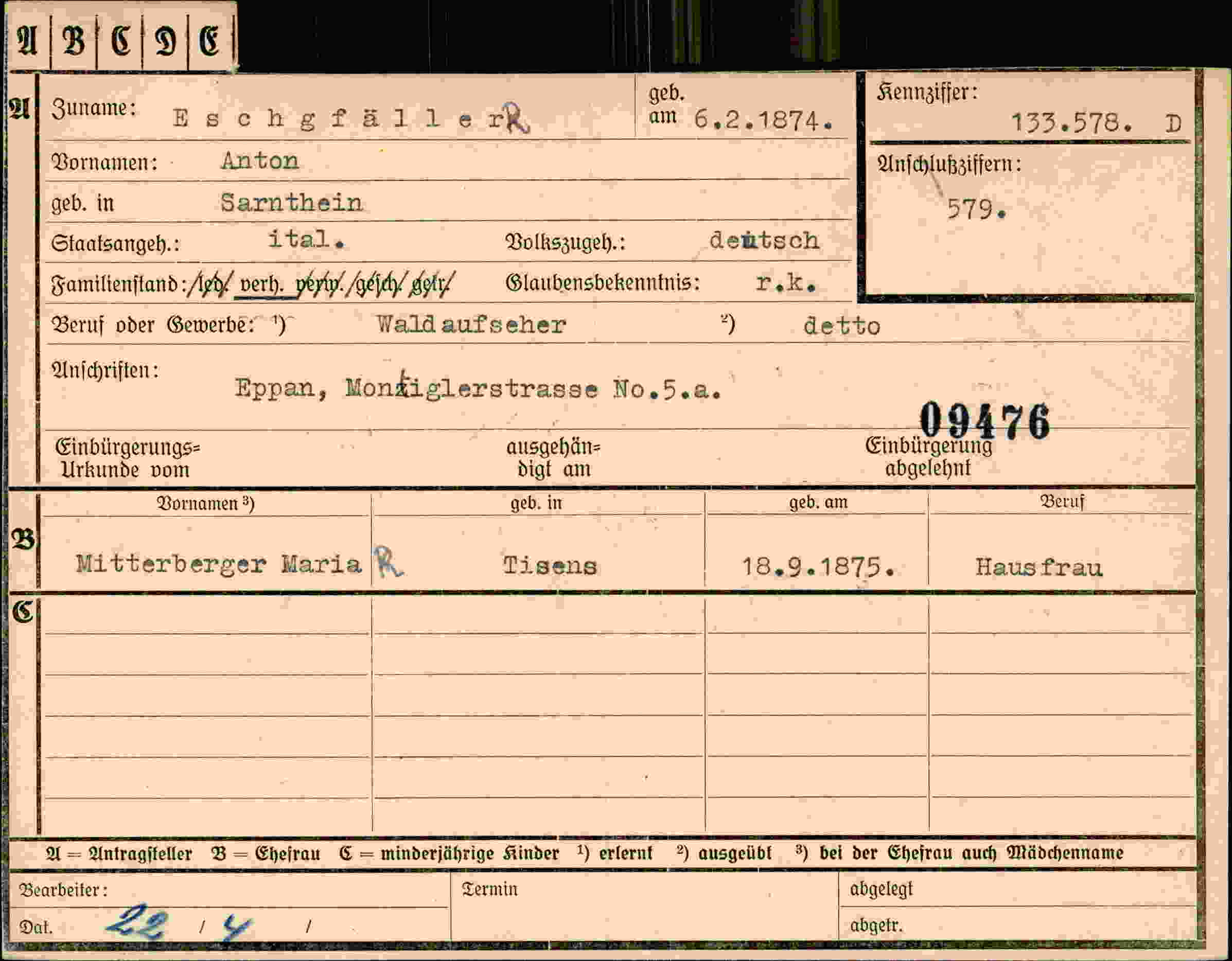Click the section marker 'C' at left margin
The height and width of the screenshot is (961, 1232).
coord(23,611)
